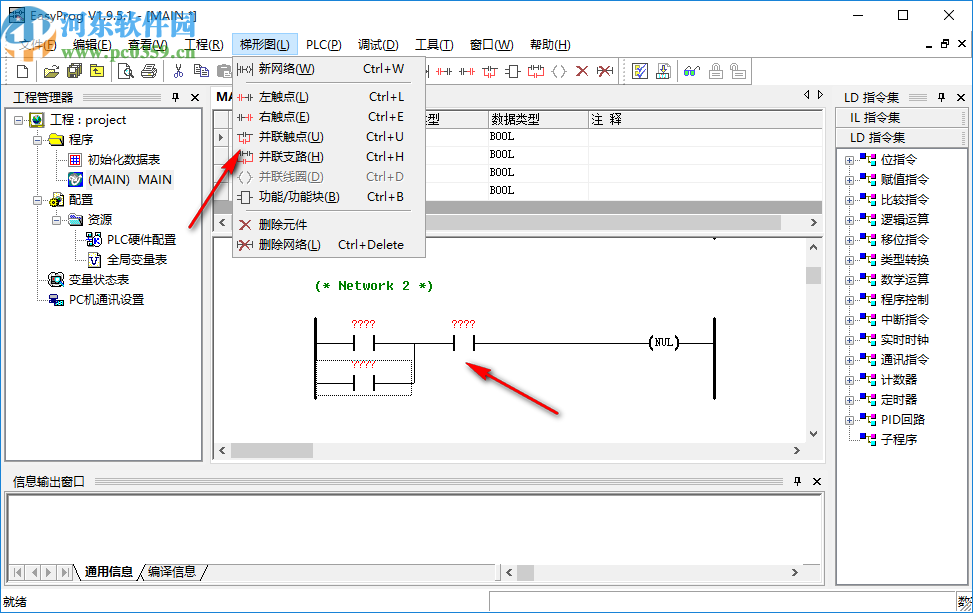Insert left contact from toolbar
This screenshot has height=613, width=973.
point(443,72)
